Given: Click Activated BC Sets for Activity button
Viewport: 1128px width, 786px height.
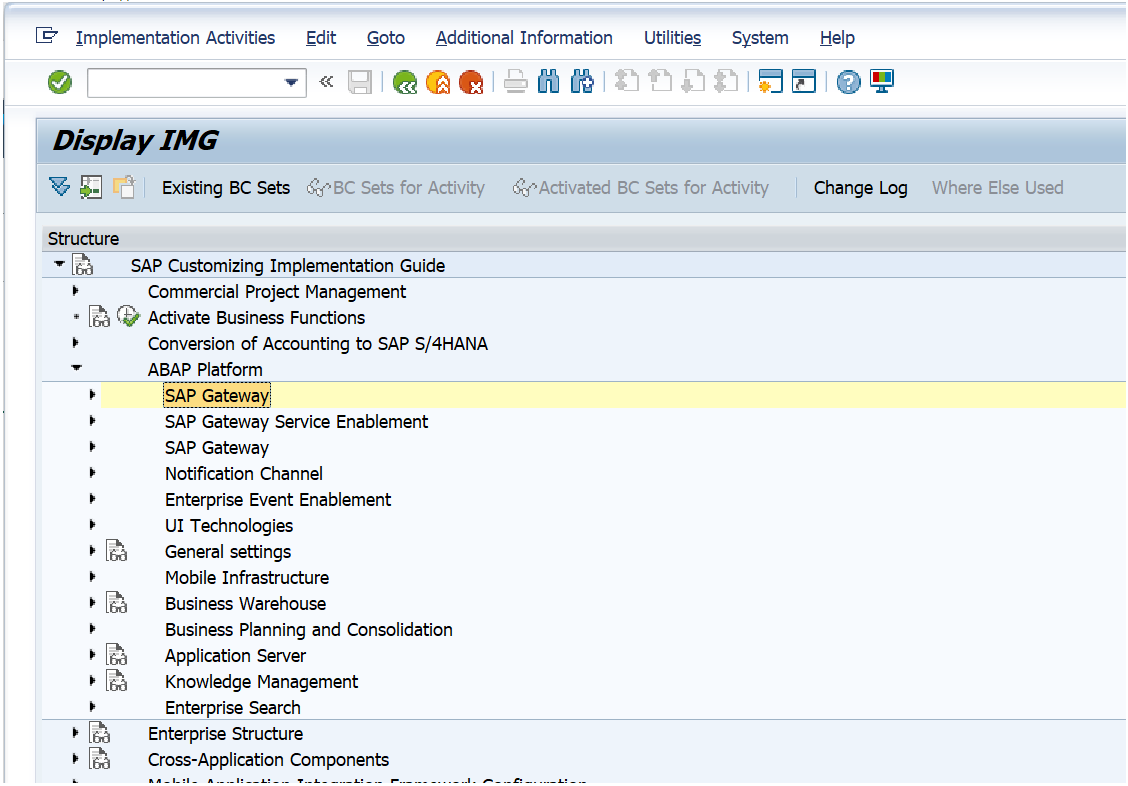Looking at the screenshot, I should point(640,188).
